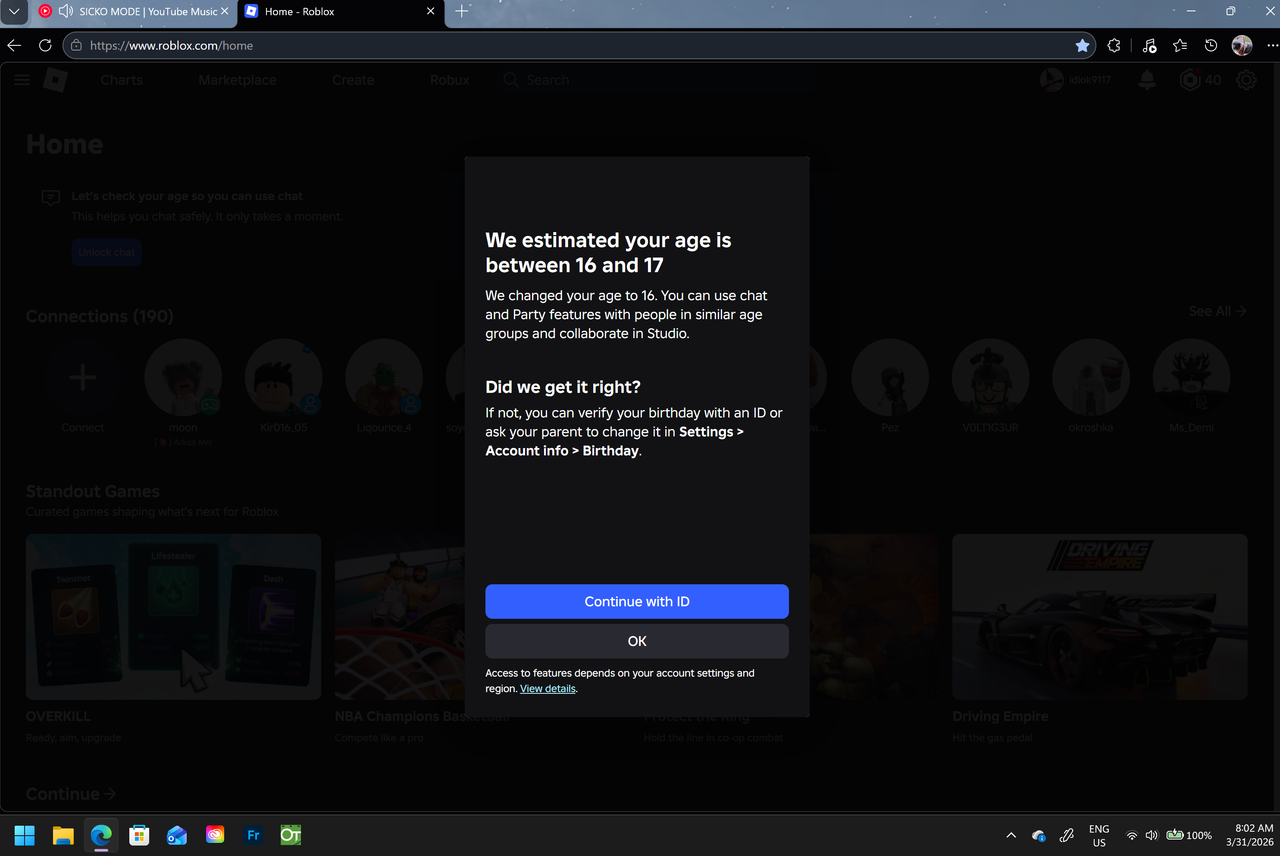Open the Ms_Demi connection avatar

1191,377
